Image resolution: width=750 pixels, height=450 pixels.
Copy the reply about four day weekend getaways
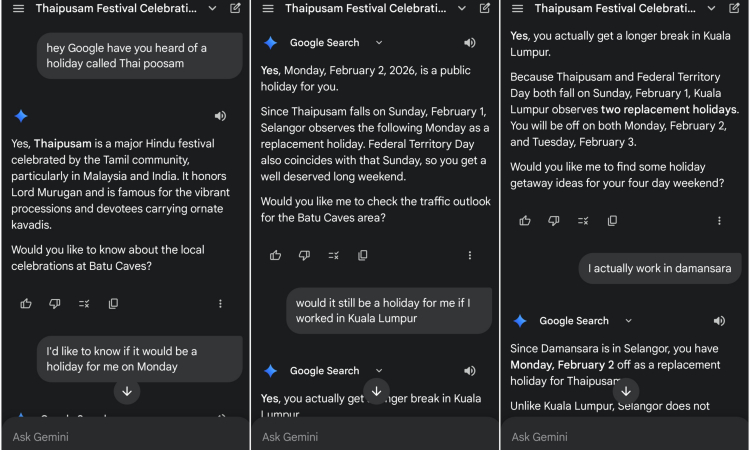[613, 220]
